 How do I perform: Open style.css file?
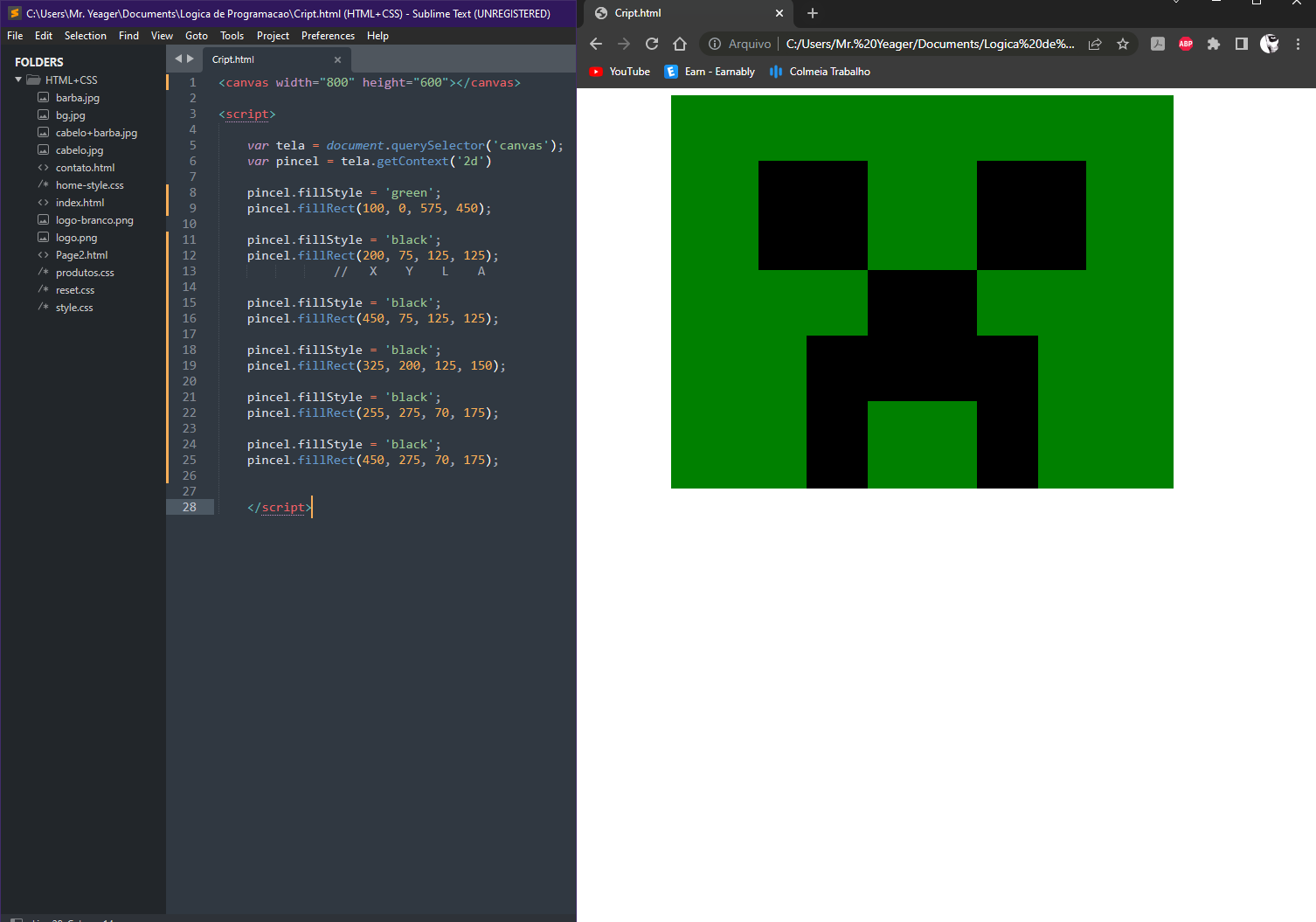74,308
